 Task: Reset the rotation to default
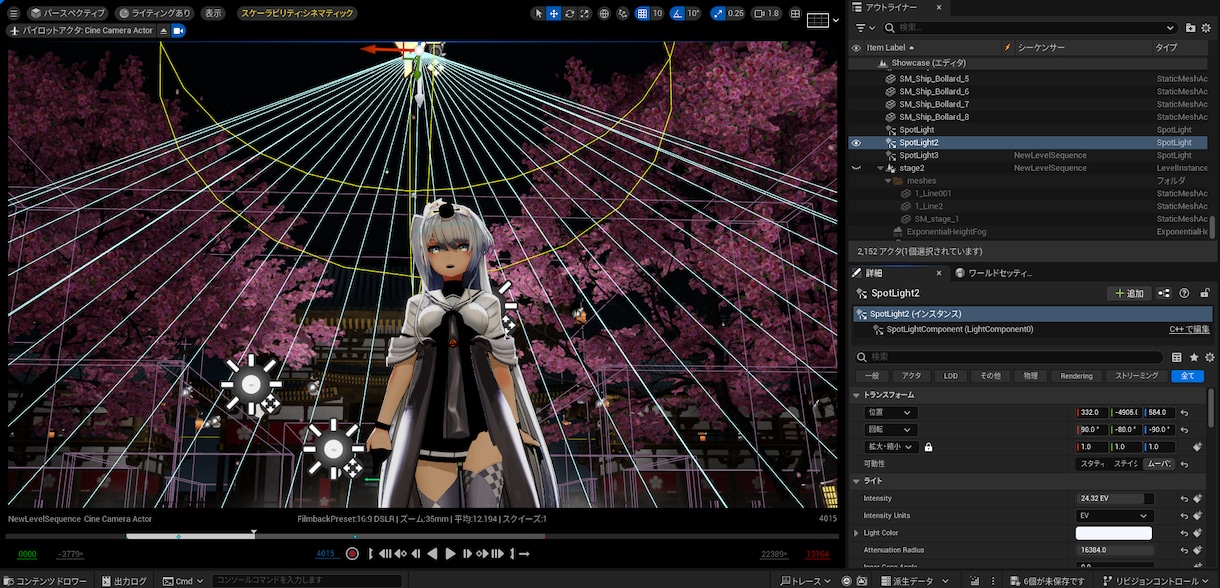coord(1185,430)
